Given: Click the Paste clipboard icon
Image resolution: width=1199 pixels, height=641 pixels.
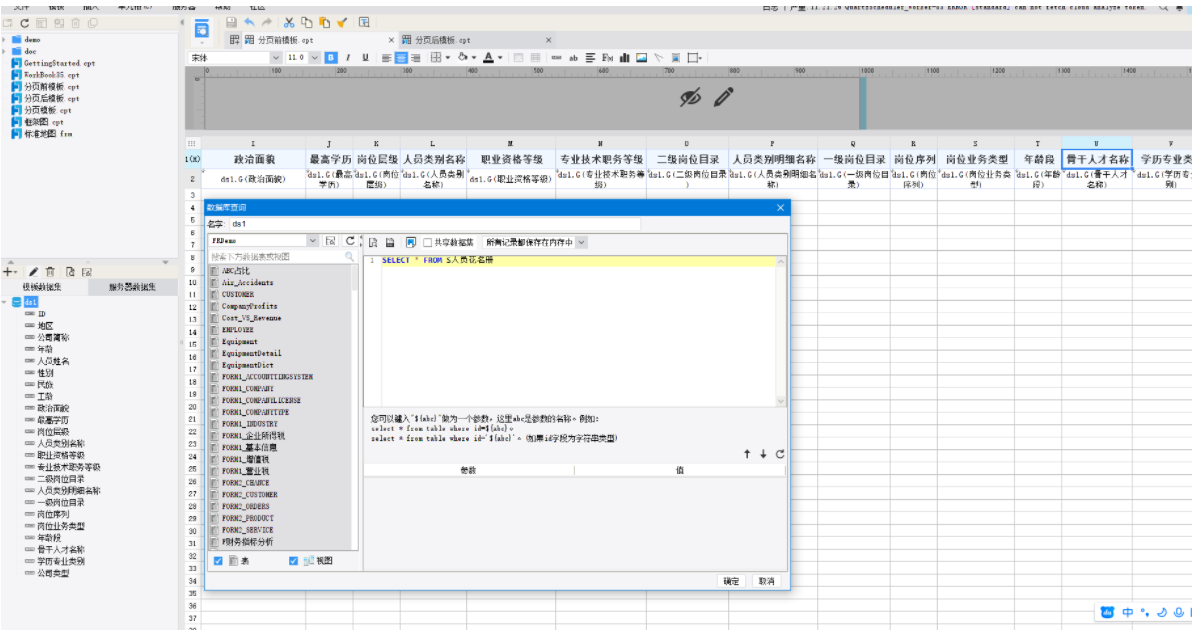Looking at the screenshot, I should (324, 23).
